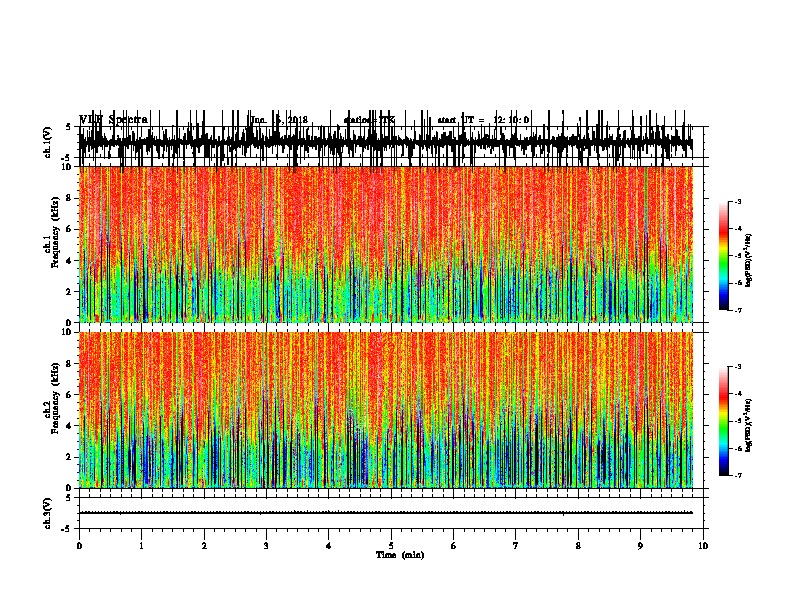The width and height of the screenshot is (792, 612).
Task: Click the ch.1 voltage waveform trace
Action: (386, 143)
